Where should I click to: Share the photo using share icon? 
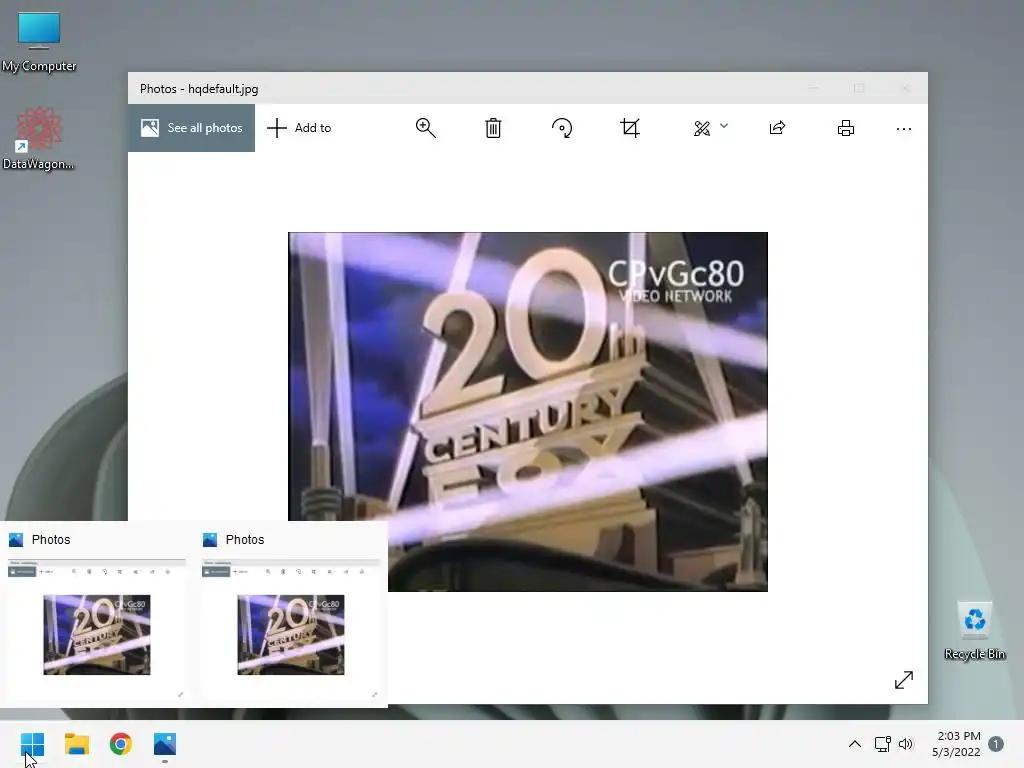(777, 128)
